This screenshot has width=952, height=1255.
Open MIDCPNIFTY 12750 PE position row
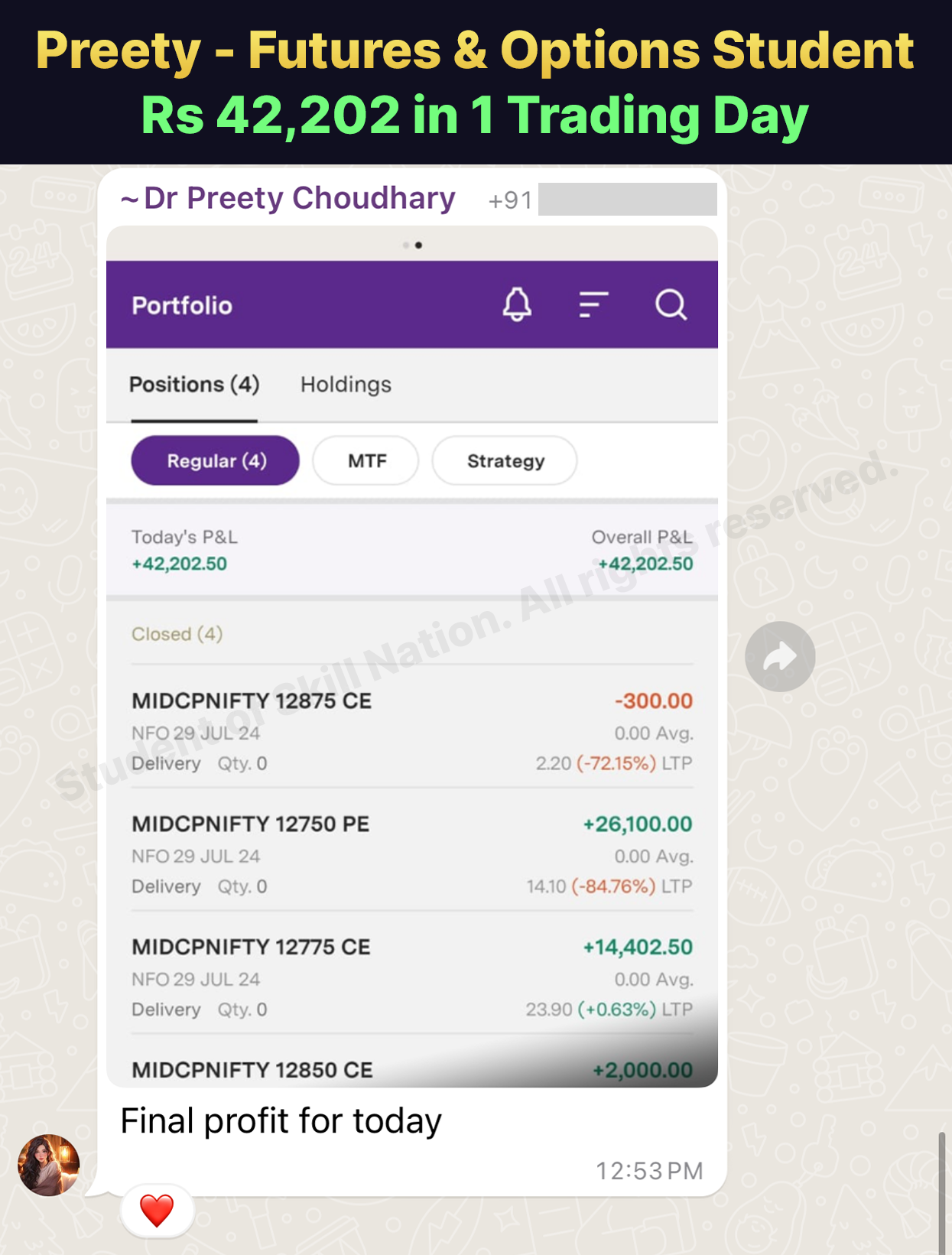(x=412, y=854)
